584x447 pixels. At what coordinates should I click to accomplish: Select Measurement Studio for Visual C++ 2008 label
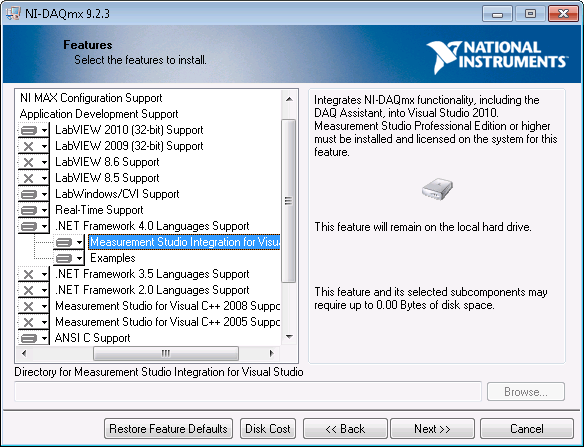(x=167, y=307)
